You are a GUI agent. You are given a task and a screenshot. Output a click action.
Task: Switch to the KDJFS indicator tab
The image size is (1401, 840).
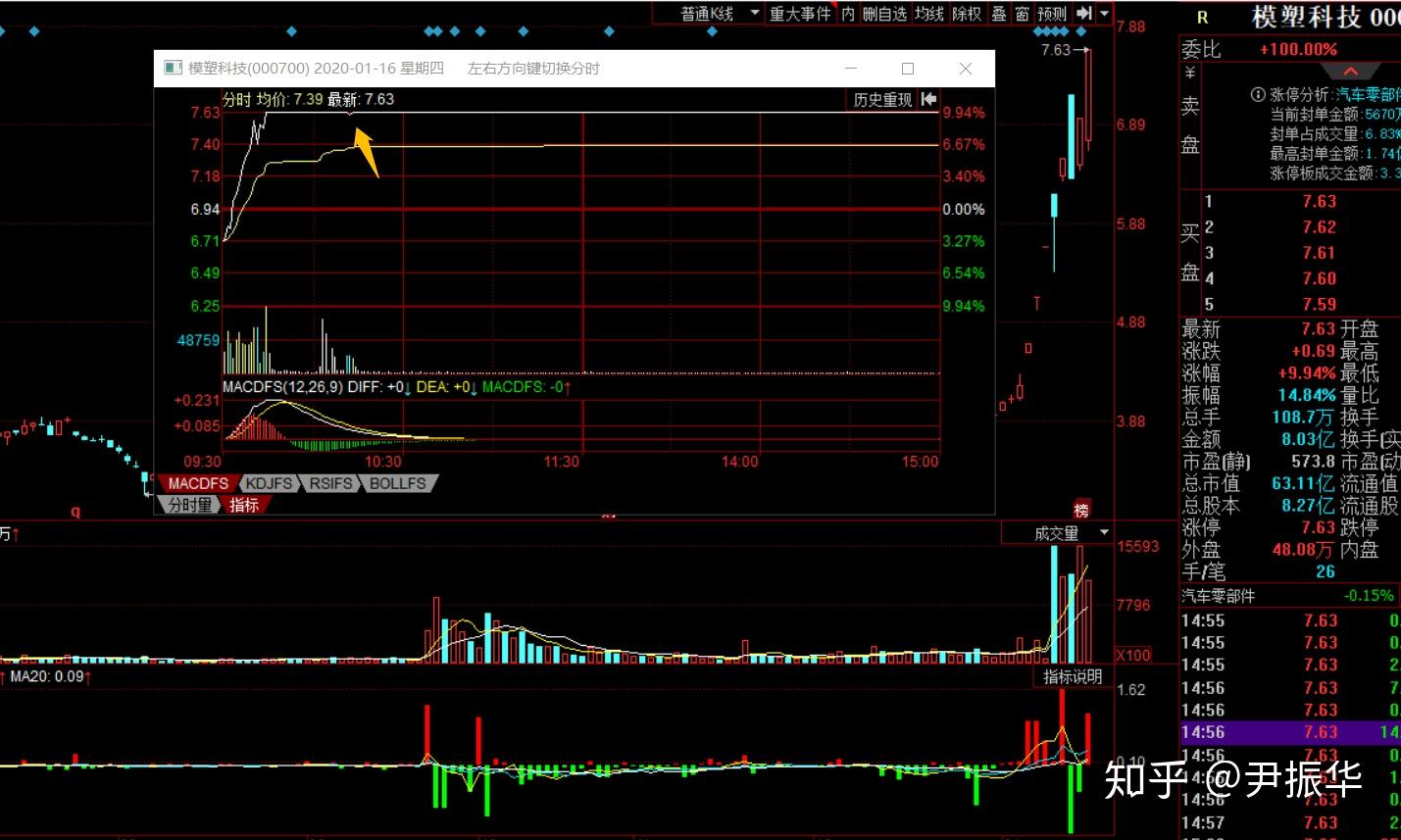pyautogui.click(x=270, y=483)
